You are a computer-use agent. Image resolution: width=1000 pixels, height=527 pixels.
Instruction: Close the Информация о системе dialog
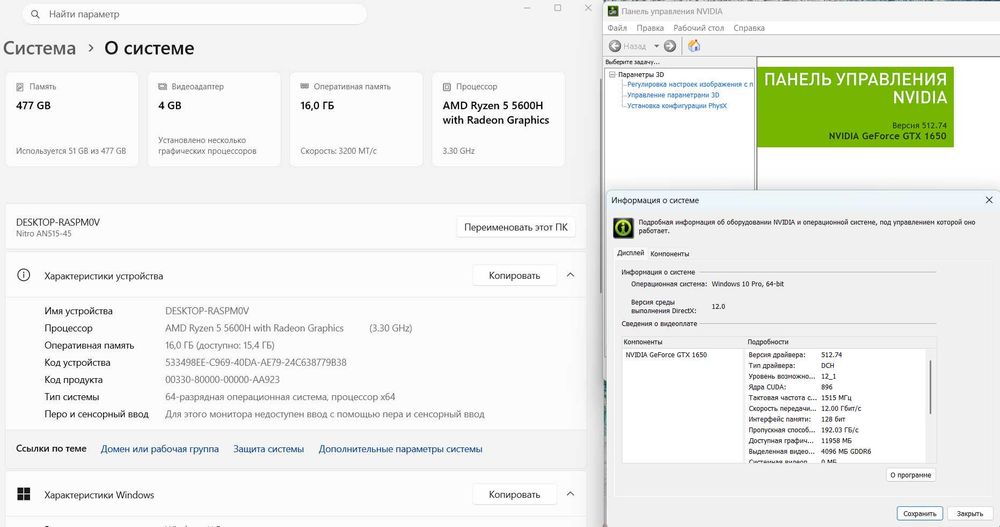coord(989,200)
